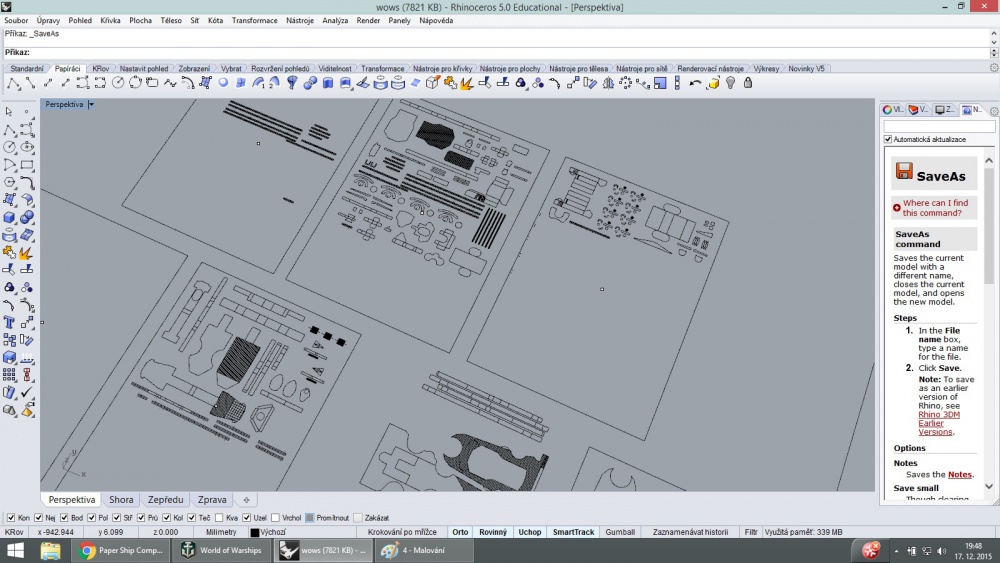Click the Explode tool in left sidebar

pyautogui.click(x=27, y=253)
